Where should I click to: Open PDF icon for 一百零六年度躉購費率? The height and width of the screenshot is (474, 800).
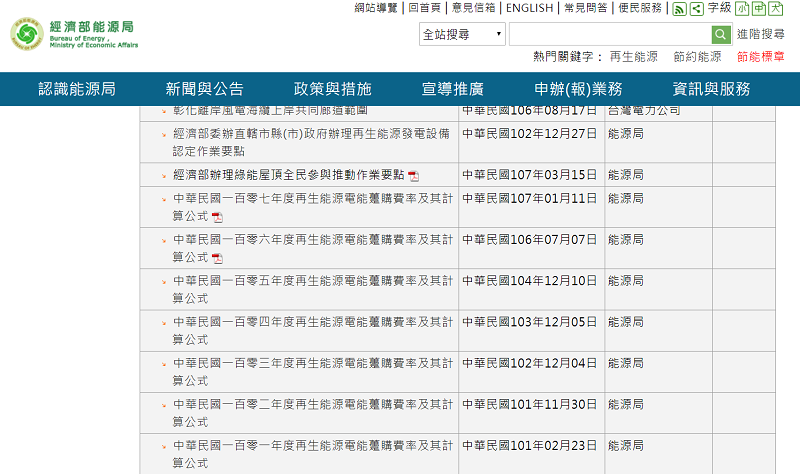point(217,259)
